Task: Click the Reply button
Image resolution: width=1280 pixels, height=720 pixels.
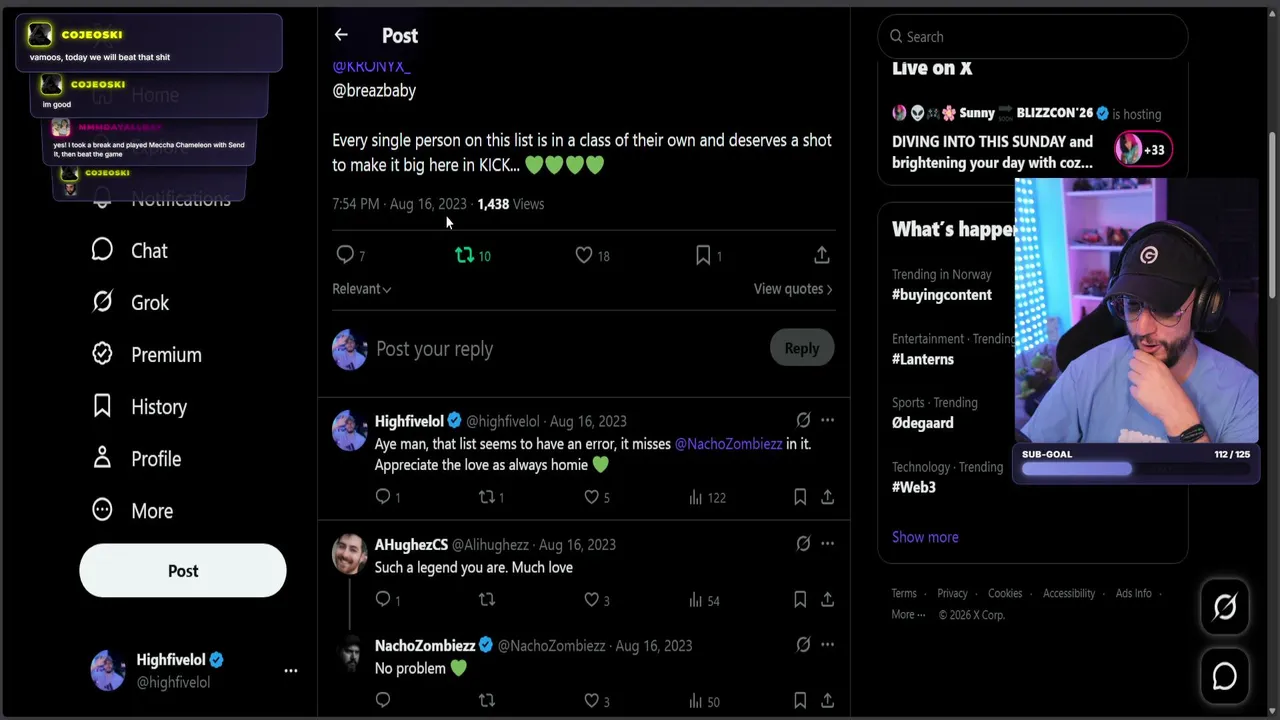Action: coord(802,348)
